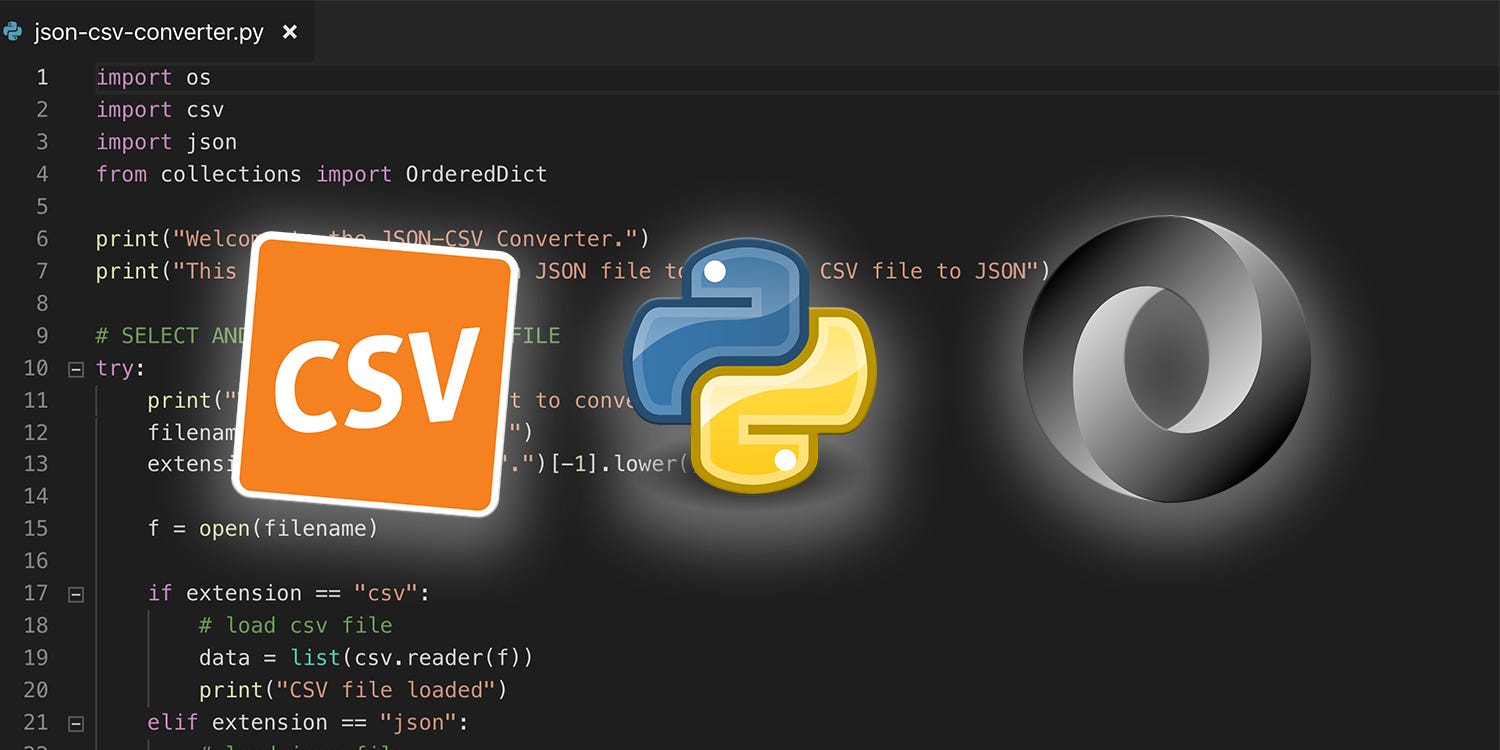Collapse the if extension block at line 17
The image size is (1500, 750).
coord(76,592)
